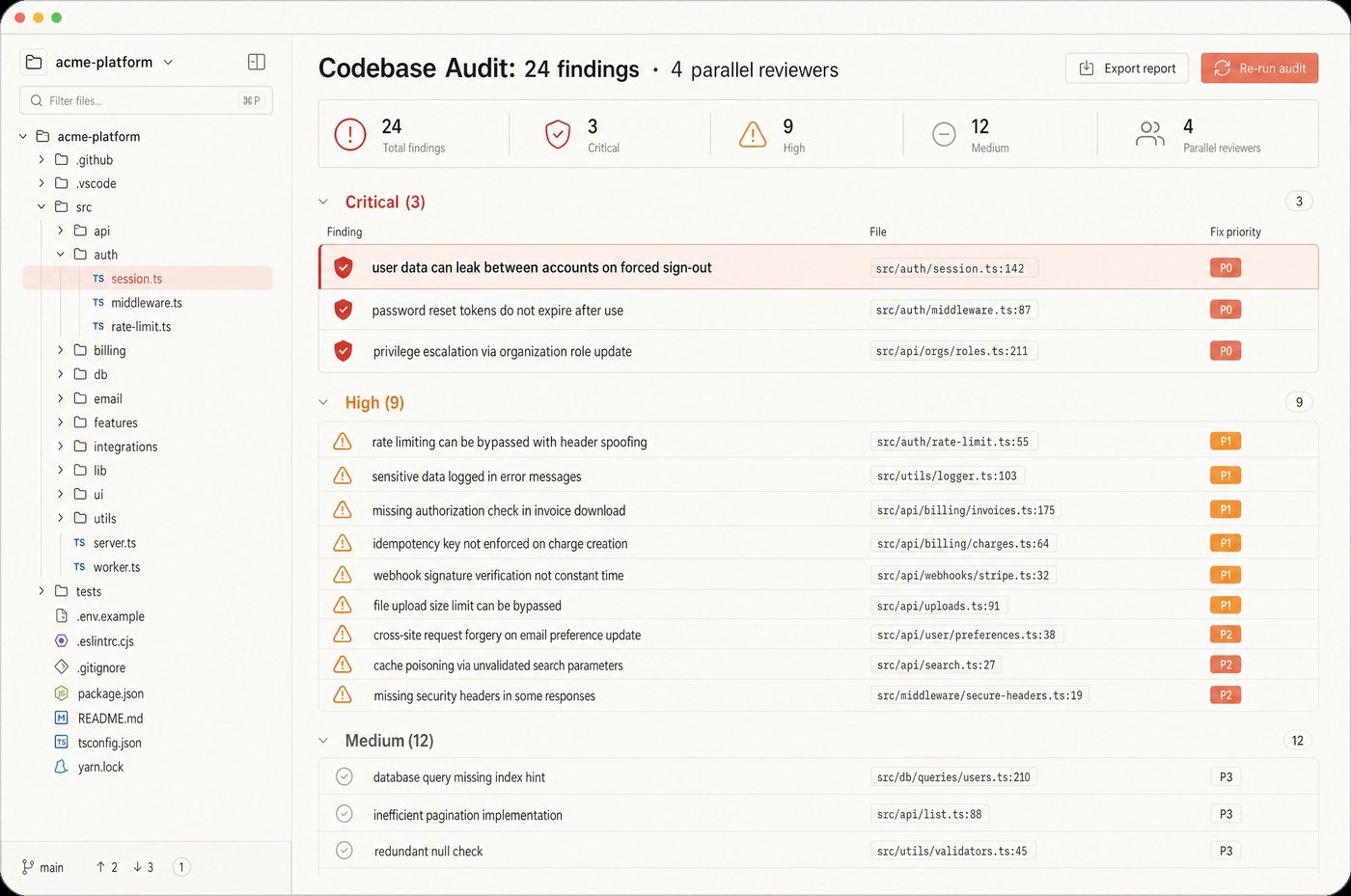
Task: Click the Parallel reviewers people icon
Action: point(1150,134)
